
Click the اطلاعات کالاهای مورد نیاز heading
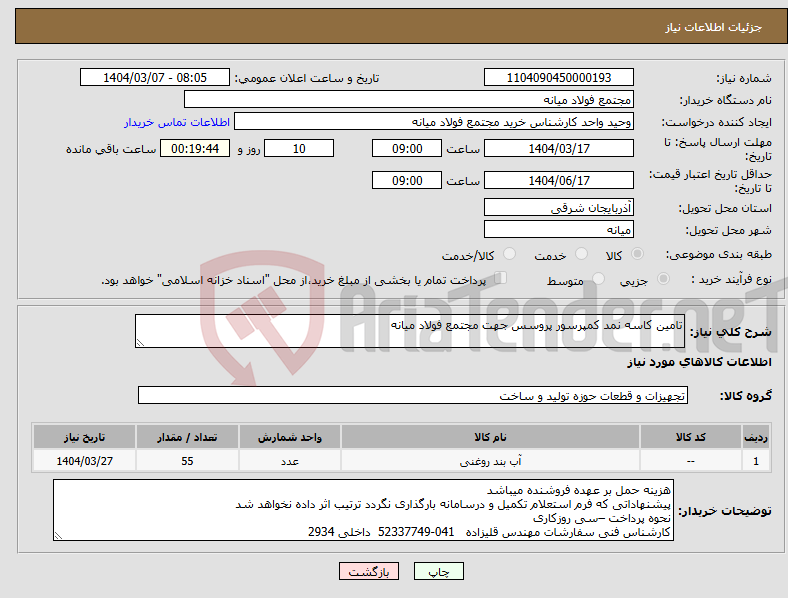pyautogui.click(x=699, y=362)
